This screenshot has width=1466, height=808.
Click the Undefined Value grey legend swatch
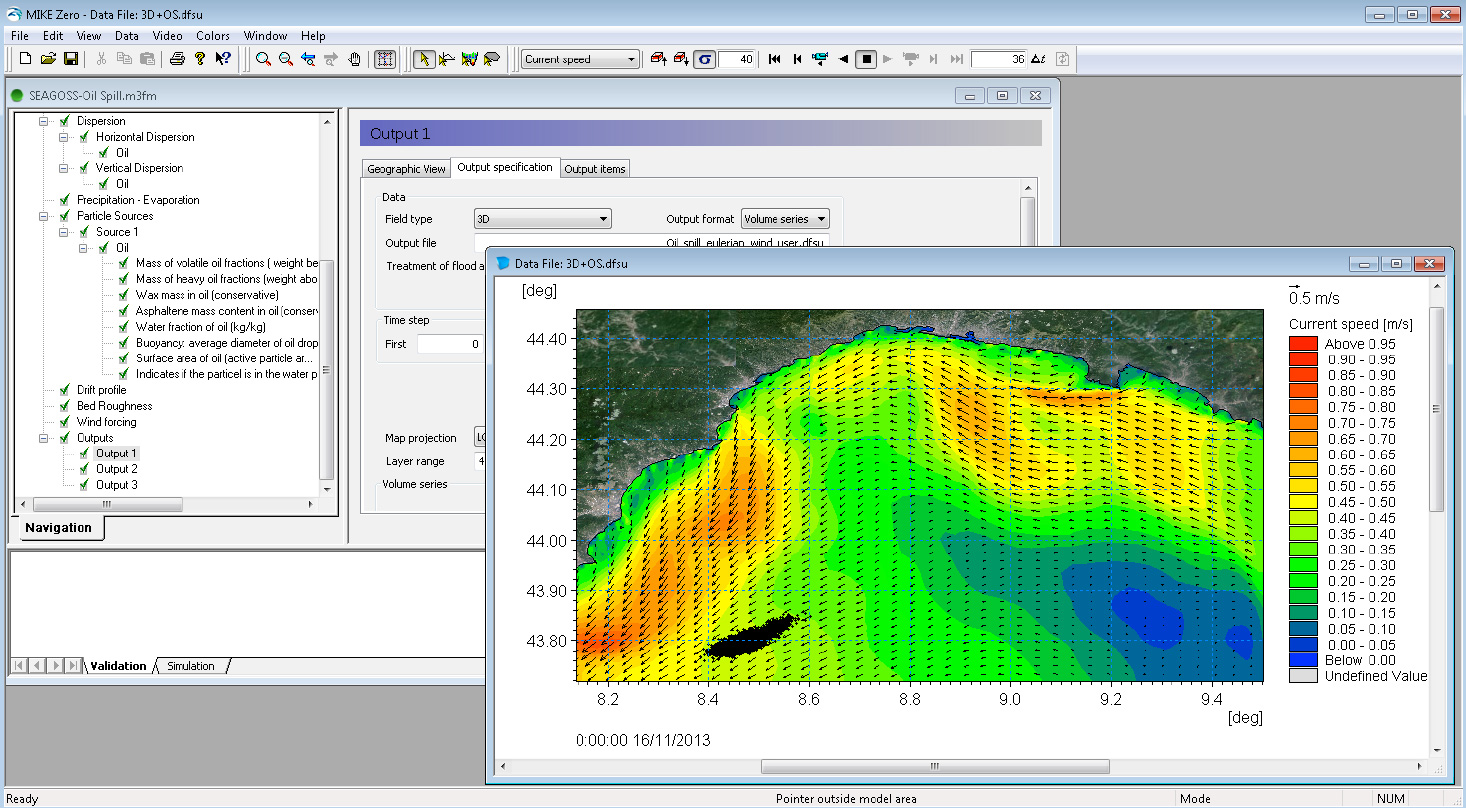[1303, 676]
